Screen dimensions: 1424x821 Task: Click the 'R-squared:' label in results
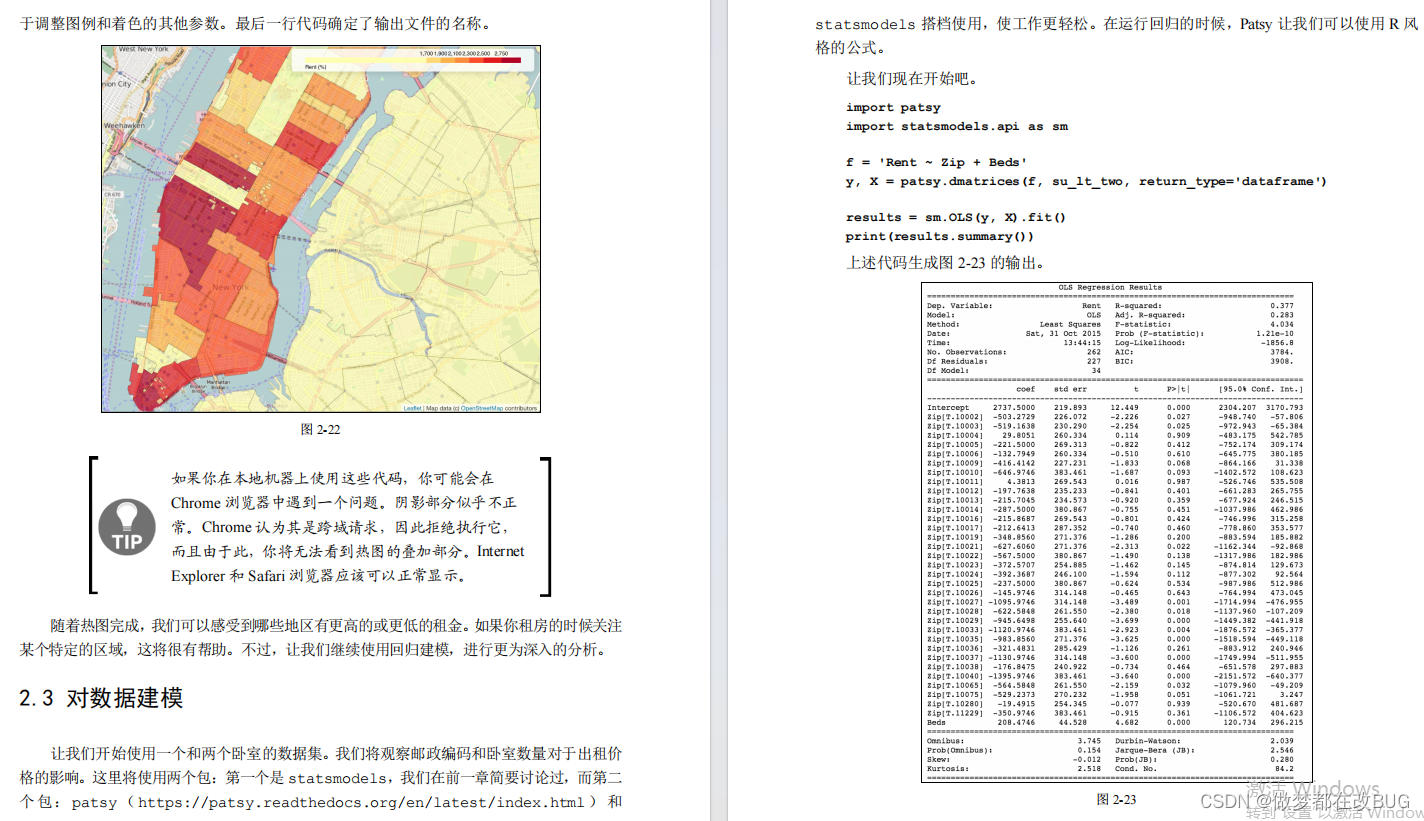tap(1138, 306)
